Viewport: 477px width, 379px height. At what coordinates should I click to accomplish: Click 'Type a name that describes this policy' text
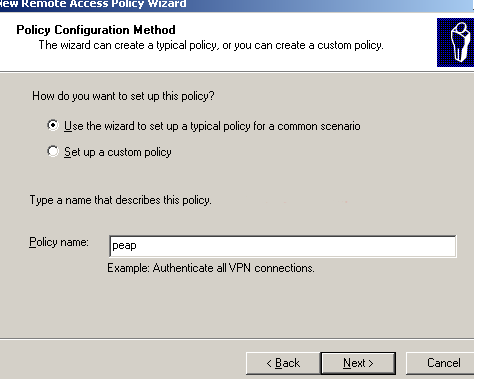(x=120, y=200)
